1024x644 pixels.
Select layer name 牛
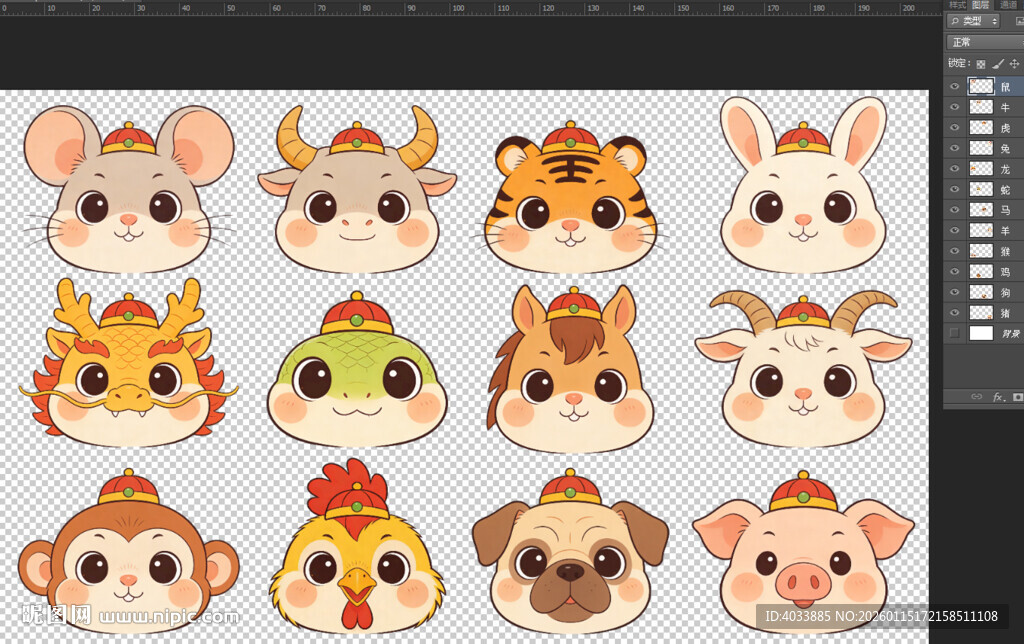(1006, 107)
